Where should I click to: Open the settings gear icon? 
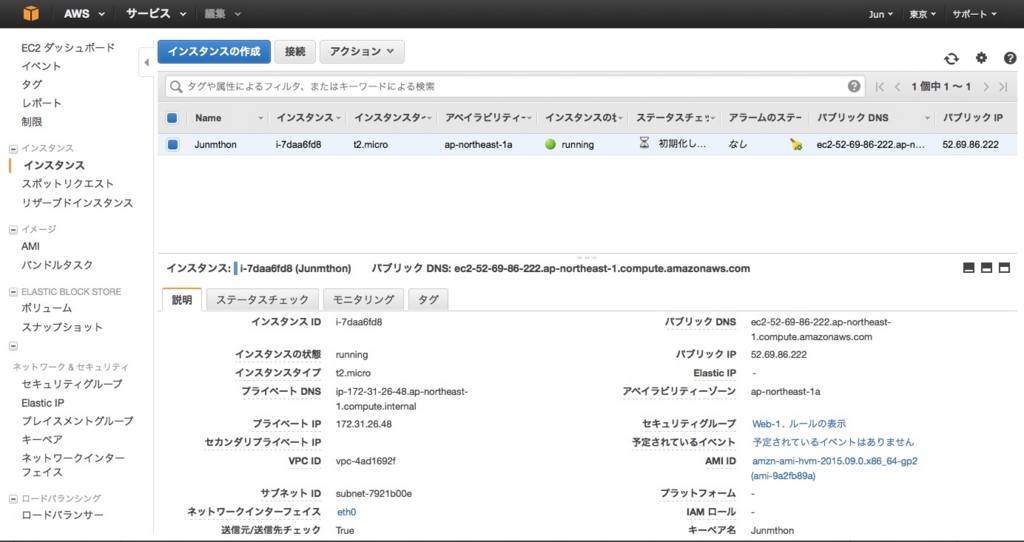click(x=982, y=58)
